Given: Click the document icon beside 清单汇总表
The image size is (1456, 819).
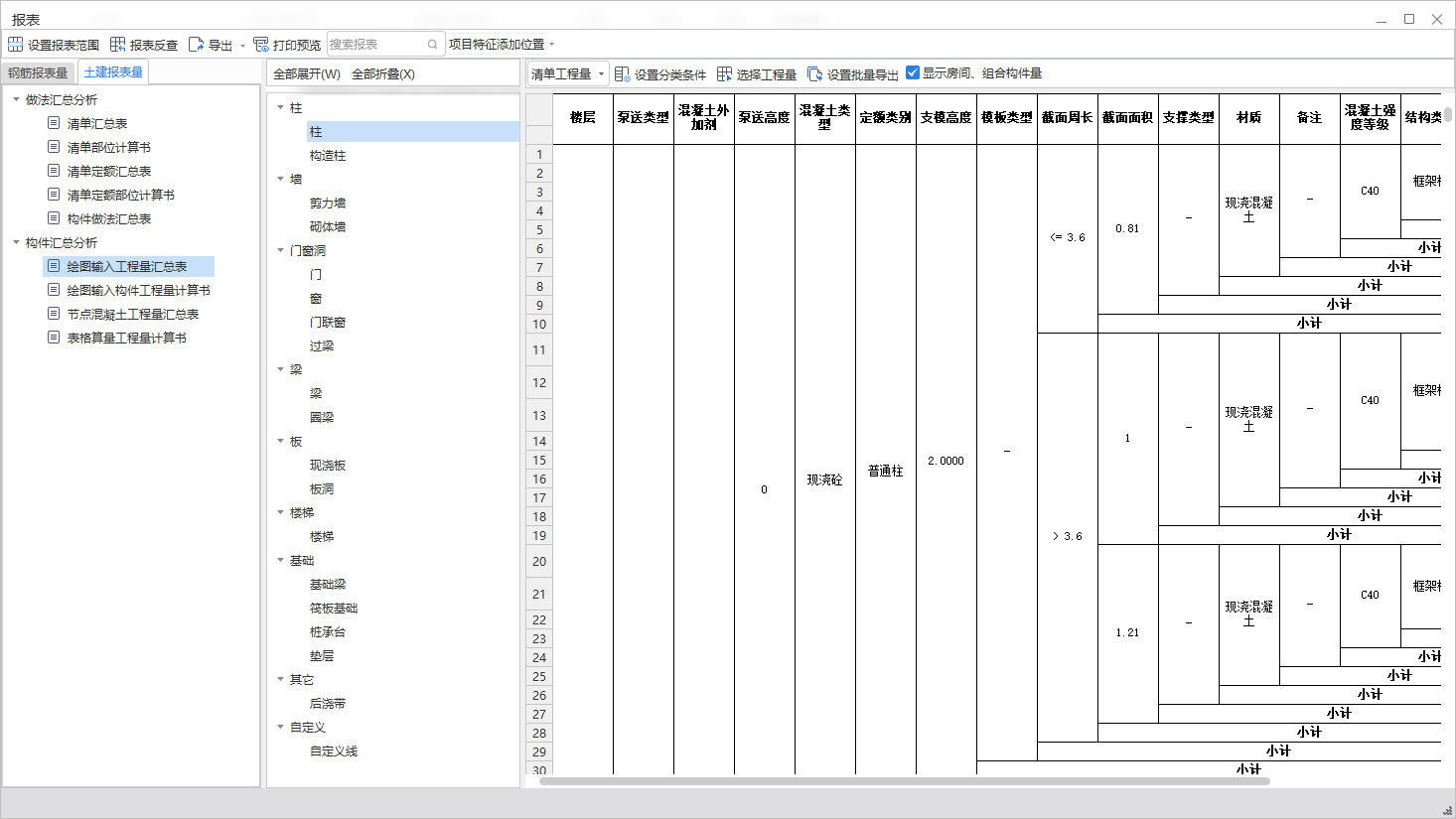Looking at the screenshot, I should [55, 123].
